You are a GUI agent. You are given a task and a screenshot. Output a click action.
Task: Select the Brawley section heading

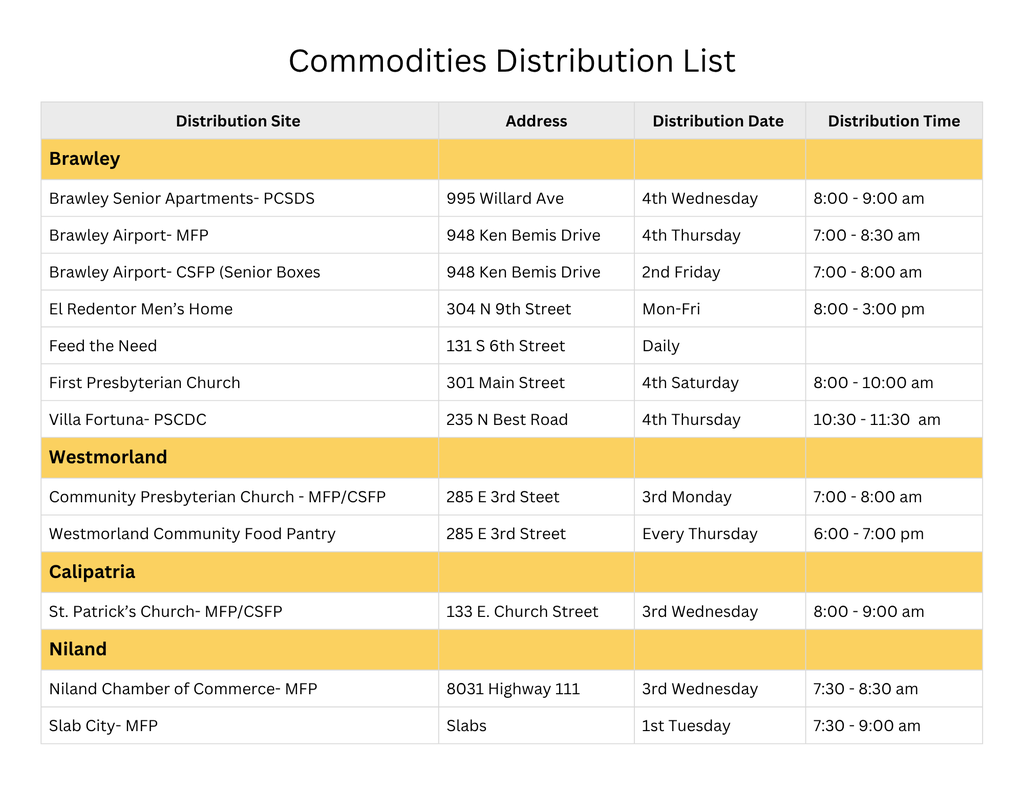(85, 159)
